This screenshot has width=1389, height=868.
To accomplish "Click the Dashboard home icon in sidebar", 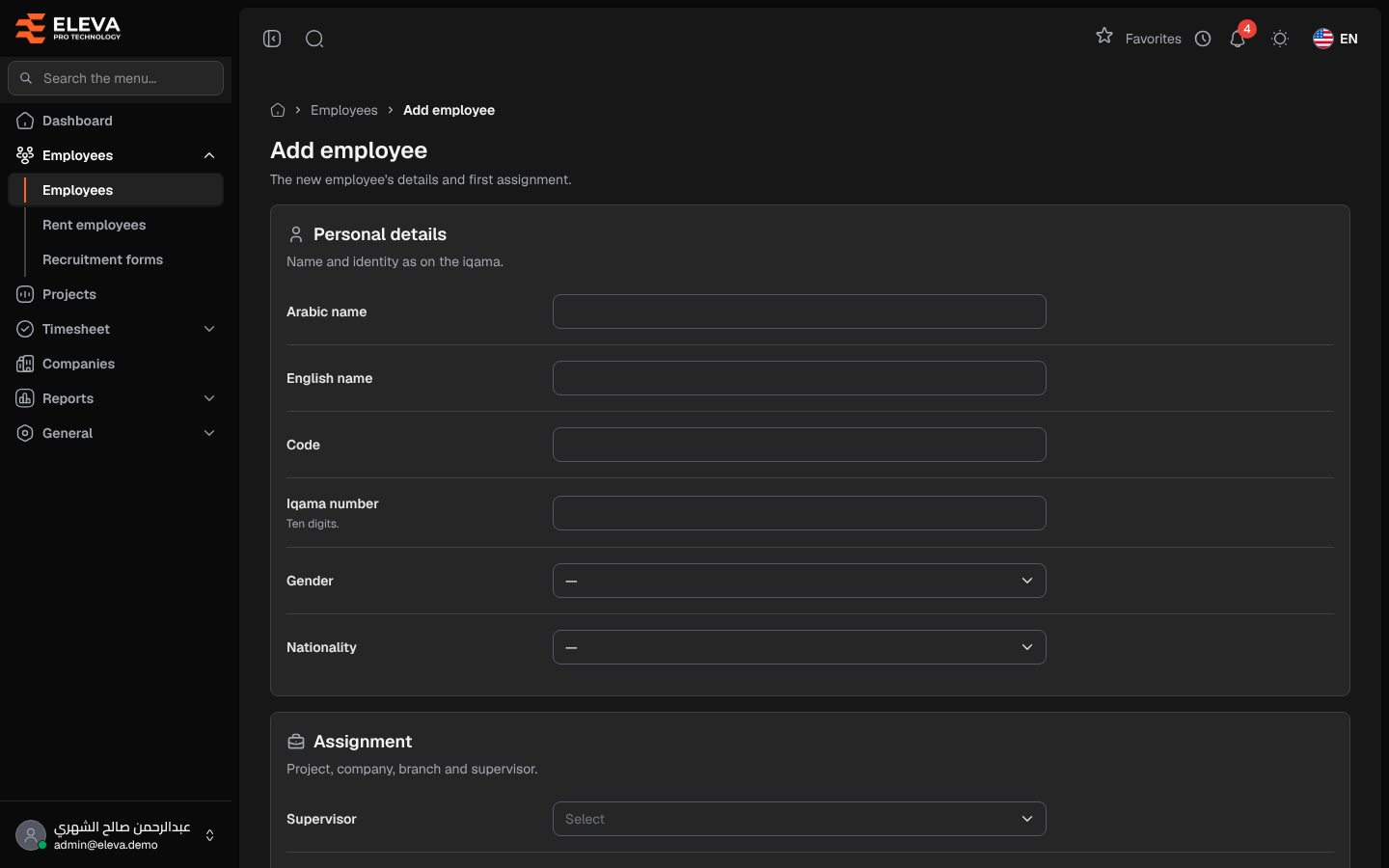I will (25, 121).
